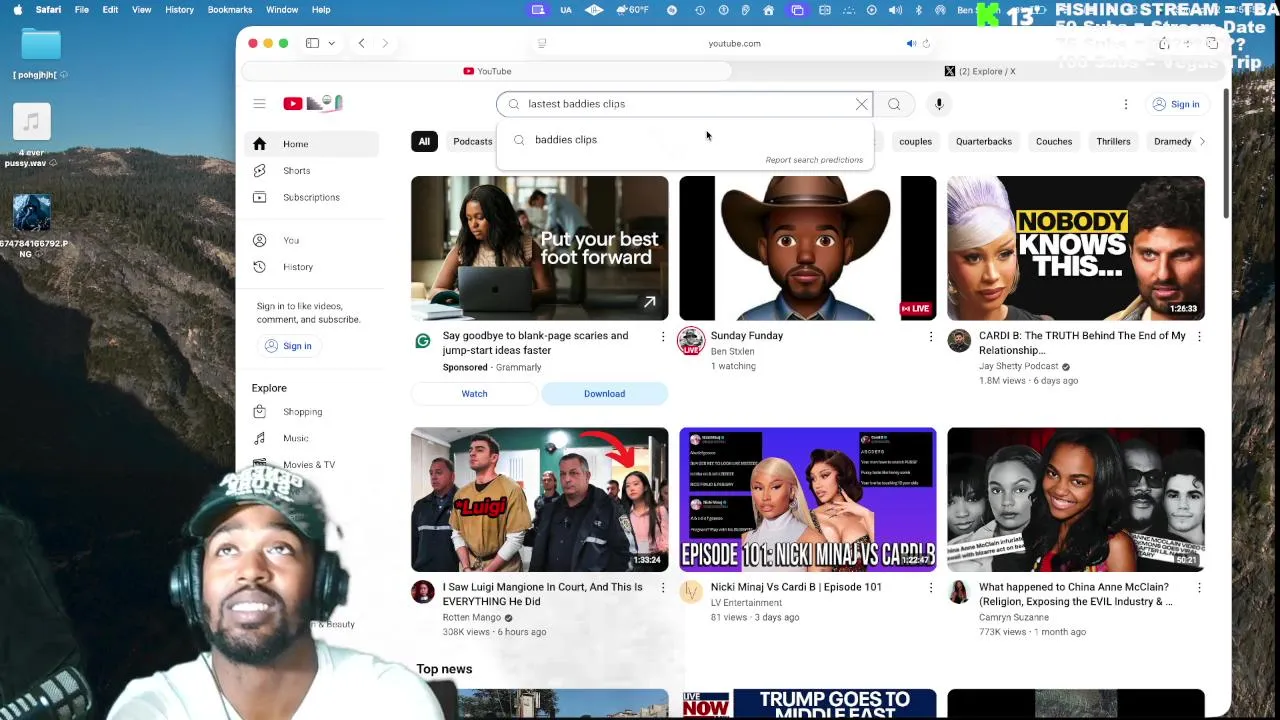Open Shorts in sidebar
The height and width of the screenshot is (720, 1280).
311,171
